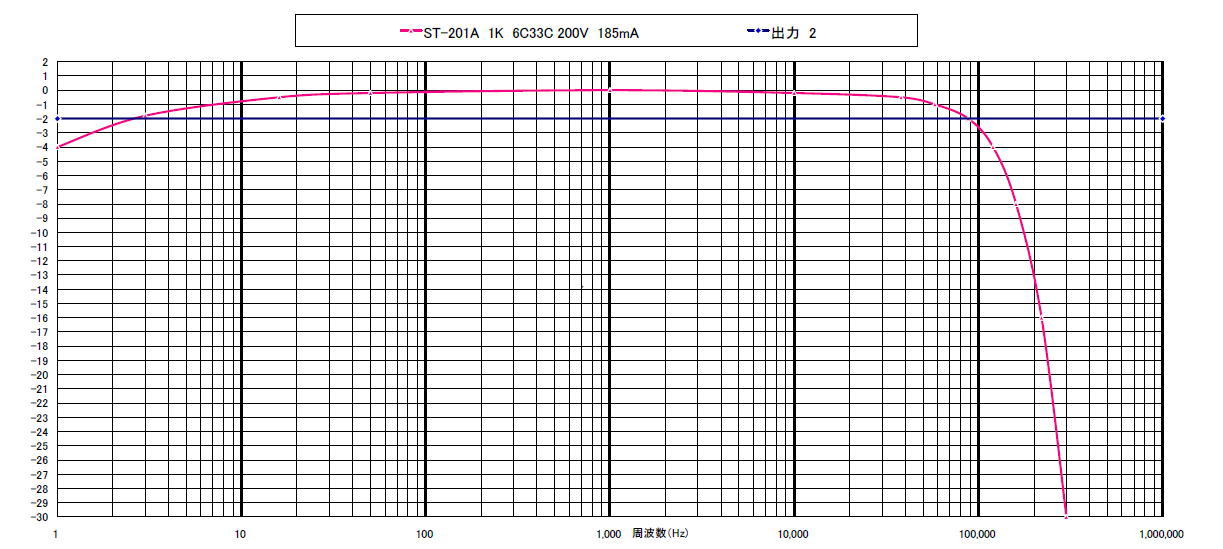Click the y-axis label -12
This screenshot has width=1223, height=549.
(40, 261)
